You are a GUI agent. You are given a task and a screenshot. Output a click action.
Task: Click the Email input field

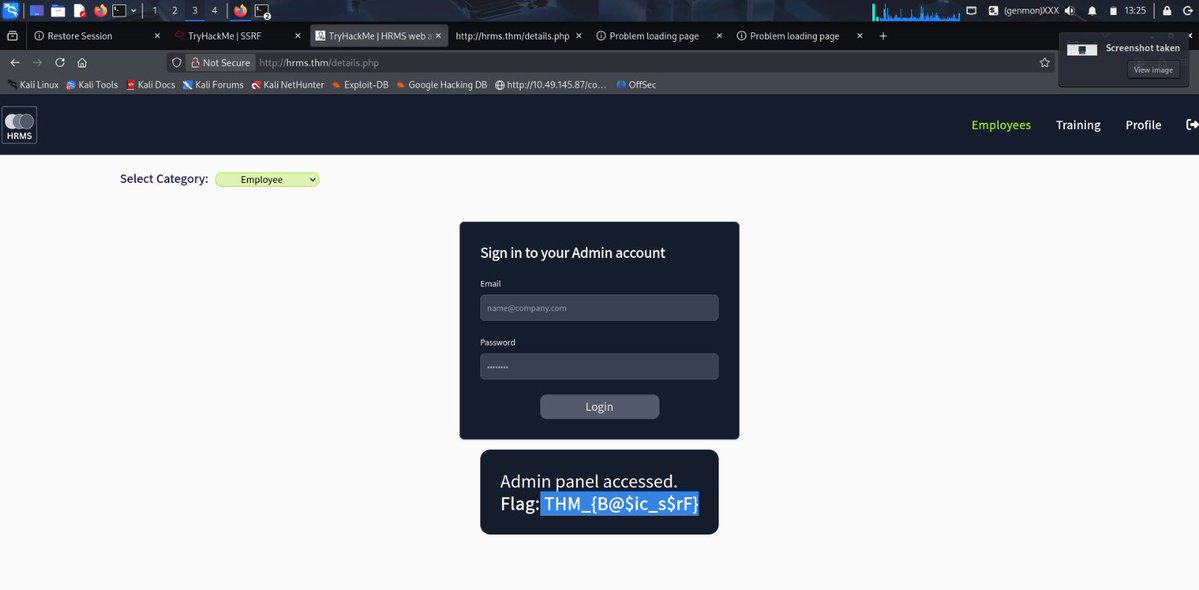(x=600, y=308)
